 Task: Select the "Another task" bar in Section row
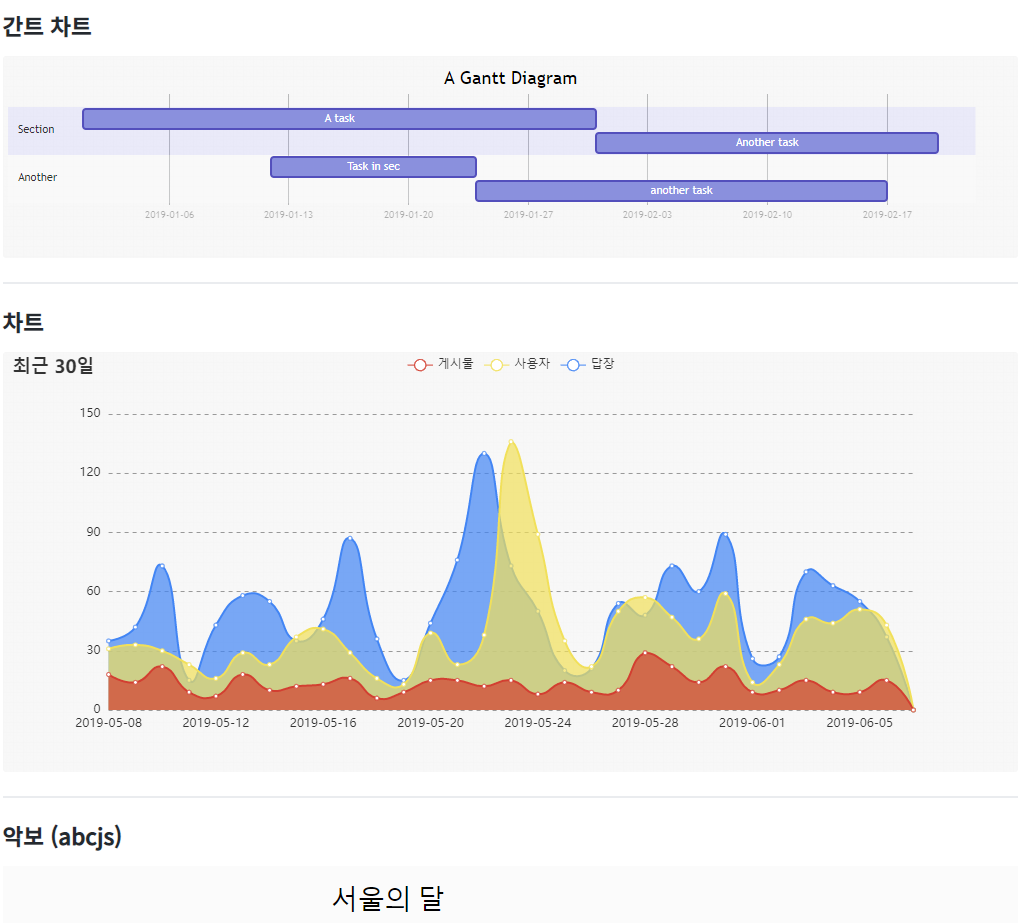(x=767, y=143)
